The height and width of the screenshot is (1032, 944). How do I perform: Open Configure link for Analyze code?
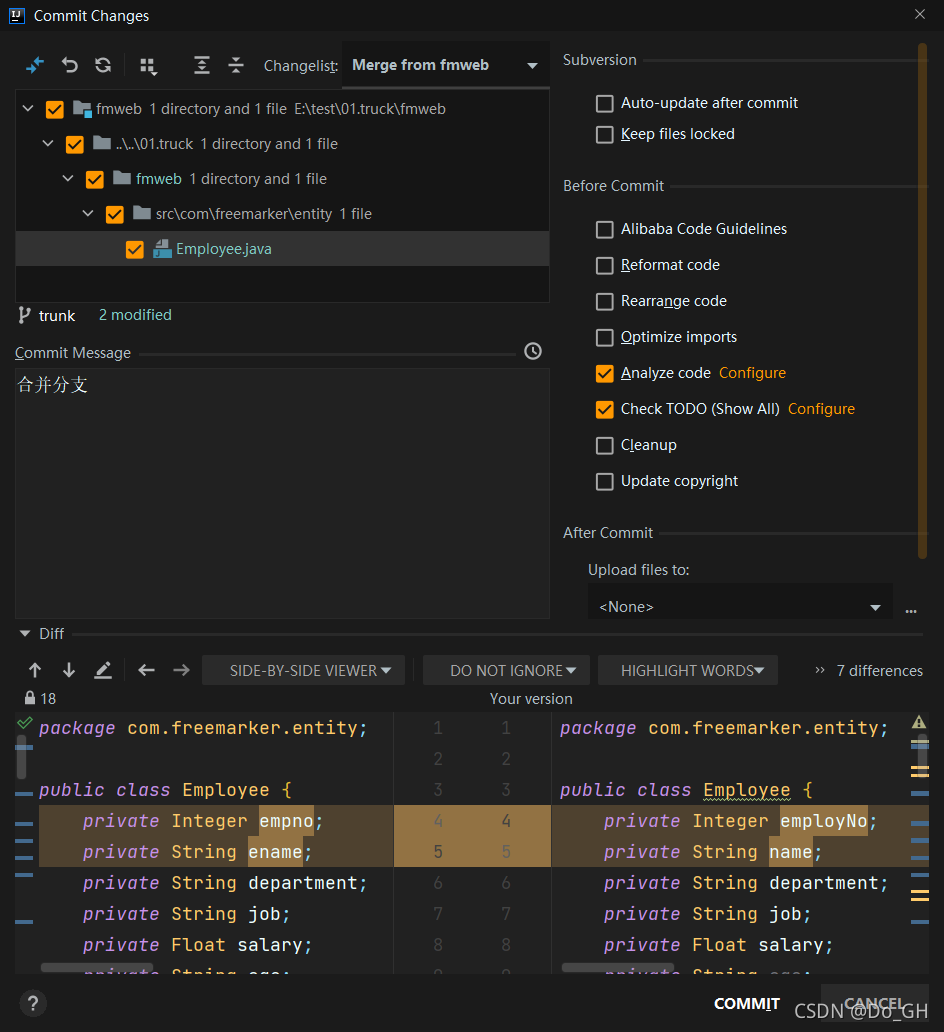[752, 373]
